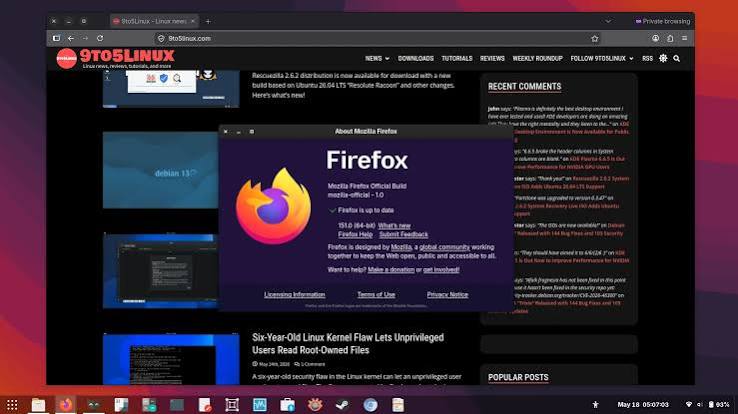Click the tracking protection shield icon

click(x=161, y=39)
